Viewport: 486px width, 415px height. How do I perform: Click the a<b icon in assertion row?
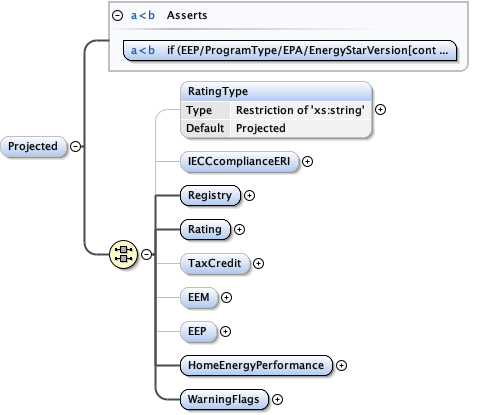point(143,50)
